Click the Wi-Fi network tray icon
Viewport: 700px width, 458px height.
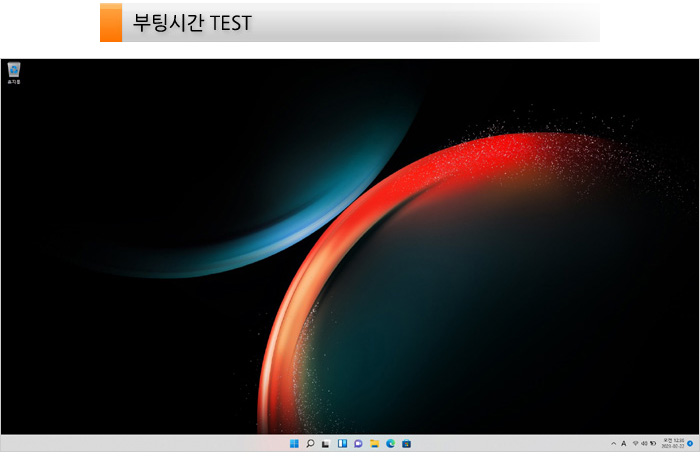click(x=635, y=443)
